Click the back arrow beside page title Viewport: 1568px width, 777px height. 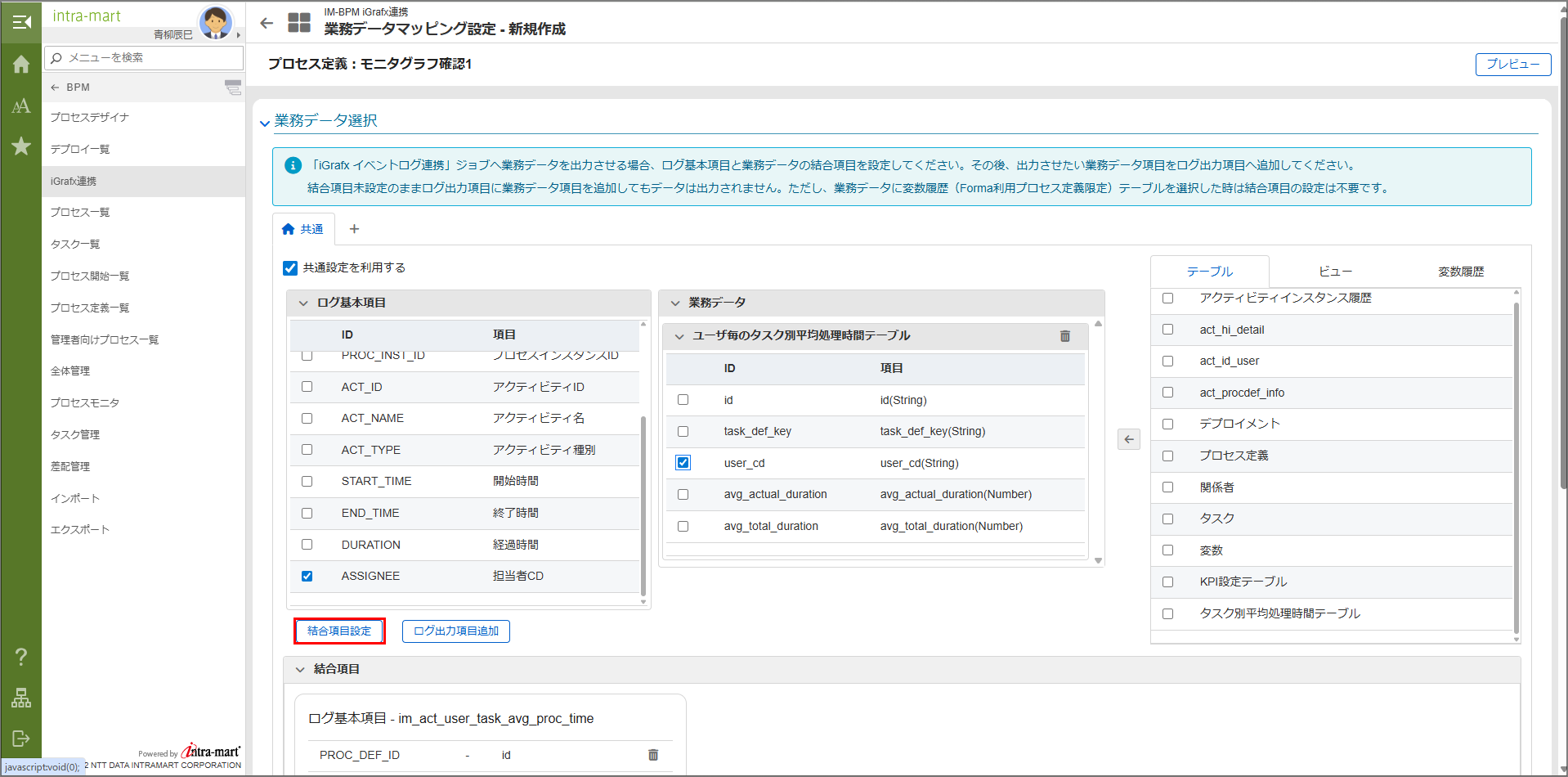click(267, 23)
